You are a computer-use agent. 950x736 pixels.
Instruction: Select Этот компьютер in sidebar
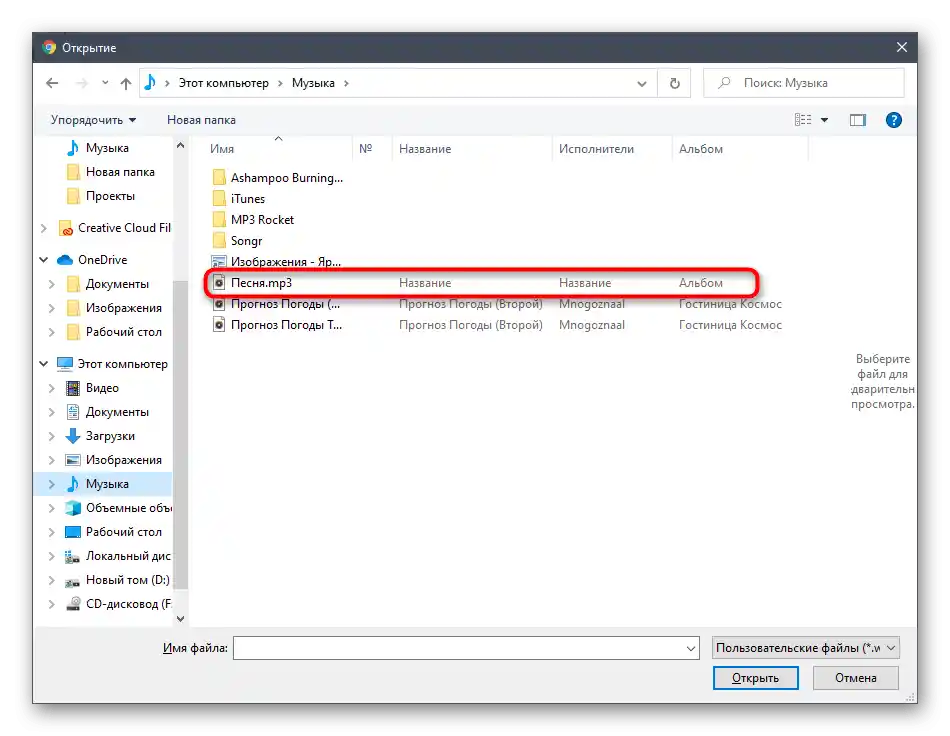point(112,364)
